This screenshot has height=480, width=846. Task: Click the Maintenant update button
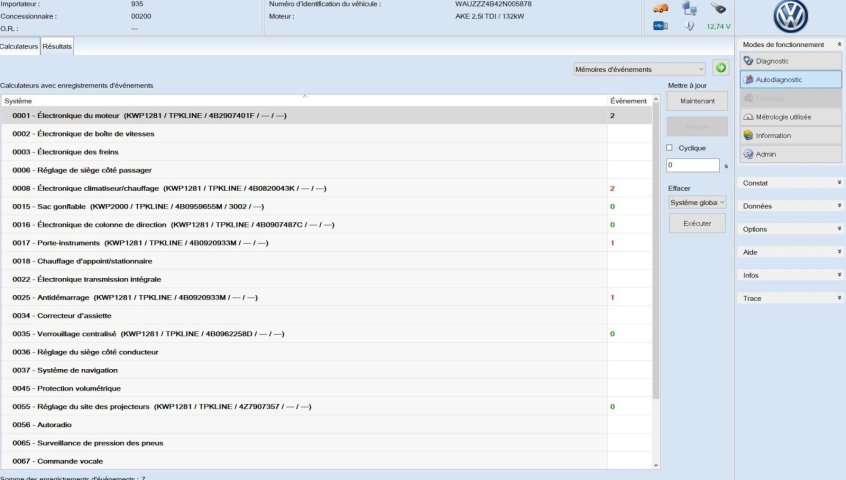click(697, 101)
